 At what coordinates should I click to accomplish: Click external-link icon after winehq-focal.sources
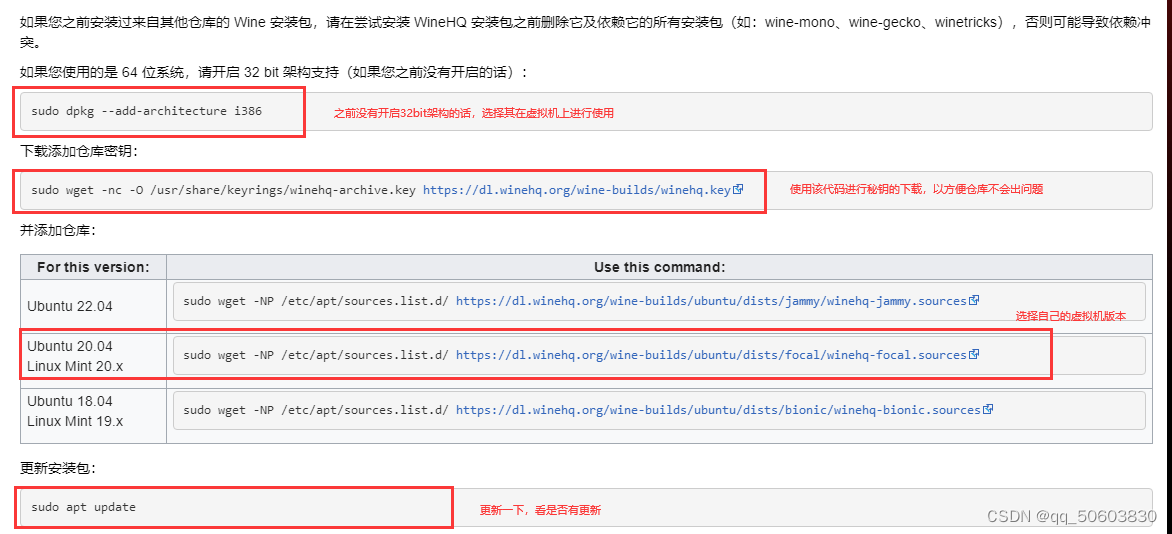(974, 354)
